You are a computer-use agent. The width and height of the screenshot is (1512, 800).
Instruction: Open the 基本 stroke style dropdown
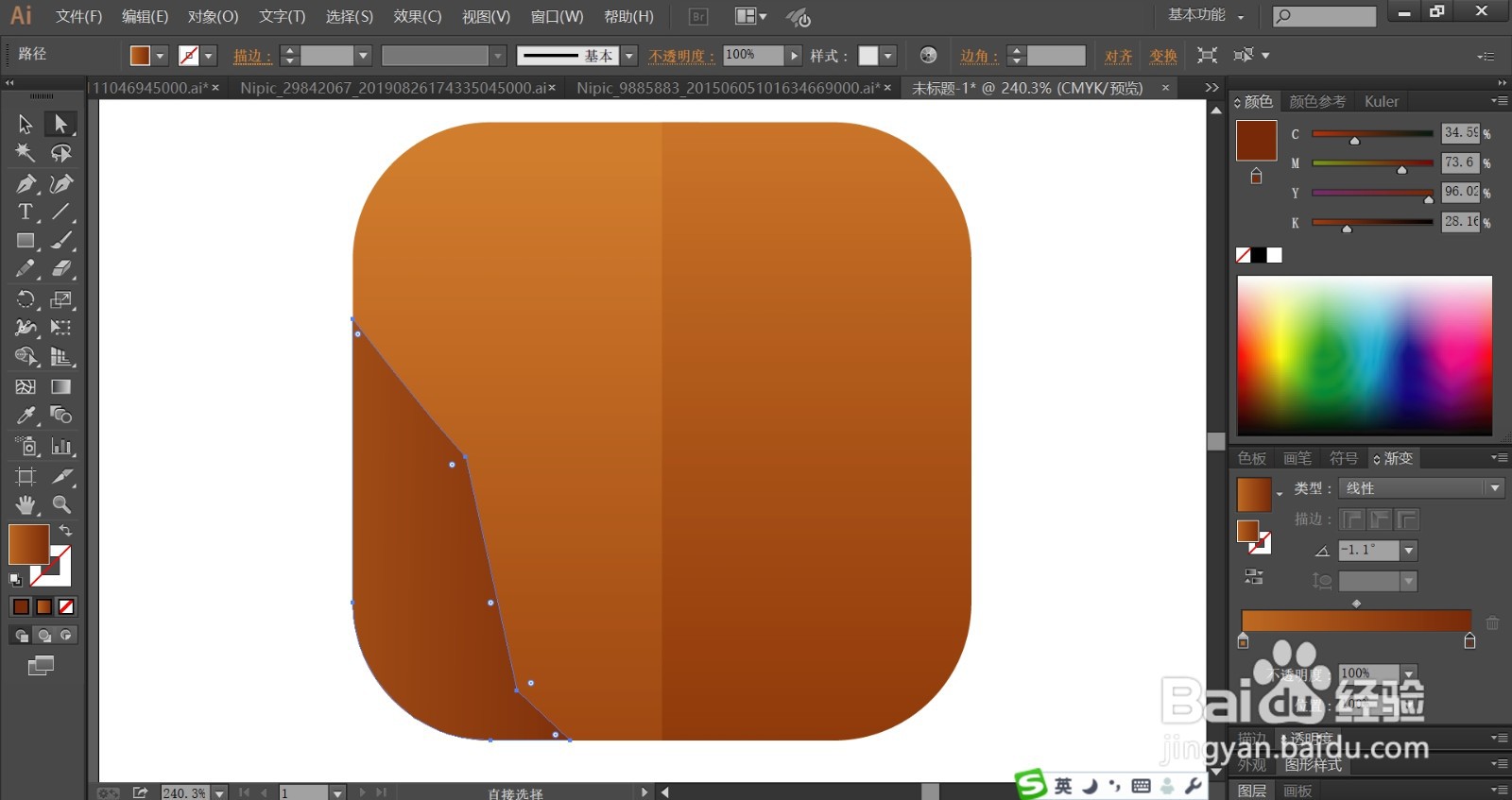(629, 56)
